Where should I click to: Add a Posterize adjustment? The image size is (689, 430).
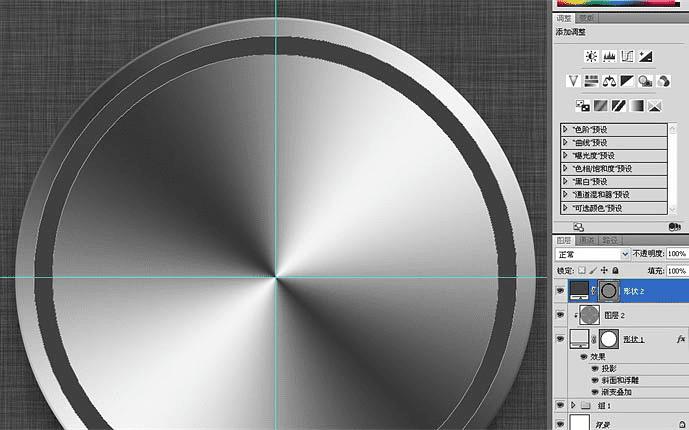[601, 106]
